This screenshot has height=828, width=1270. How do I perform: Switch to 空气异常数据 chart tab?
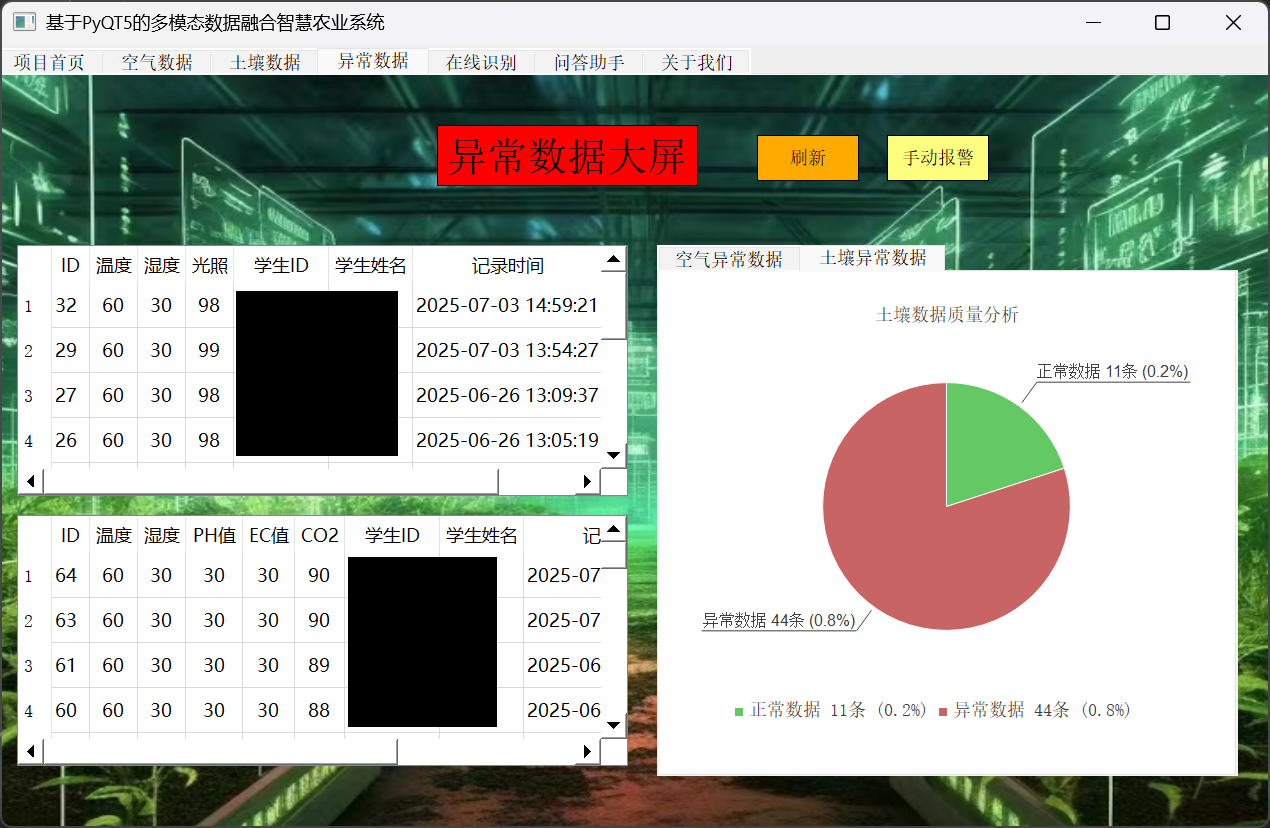[x=729, y=259]
